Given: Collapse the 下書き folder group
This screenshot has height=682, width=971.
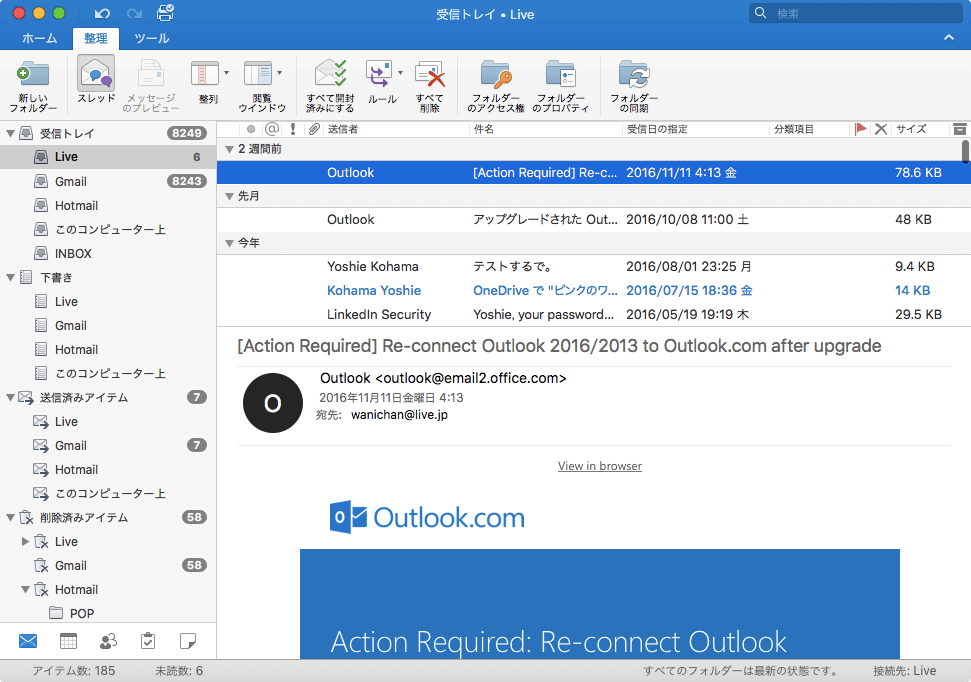Looking at the screenshot, I should point(10,278).
